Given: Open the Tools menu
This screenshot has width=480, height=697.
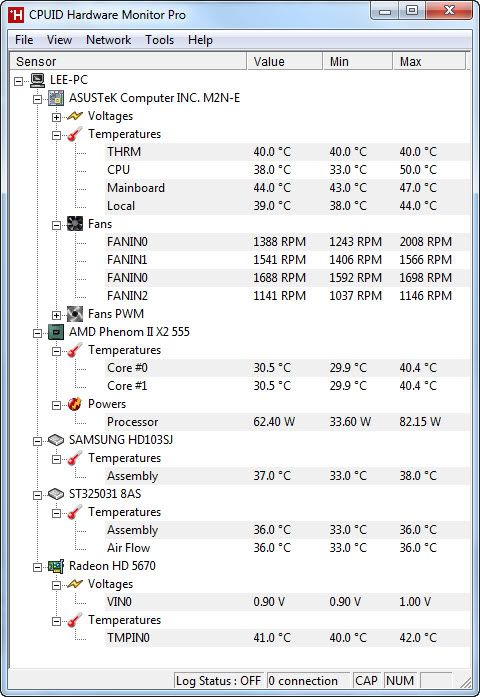Looking at the screenshot, I should click(160, 40).
